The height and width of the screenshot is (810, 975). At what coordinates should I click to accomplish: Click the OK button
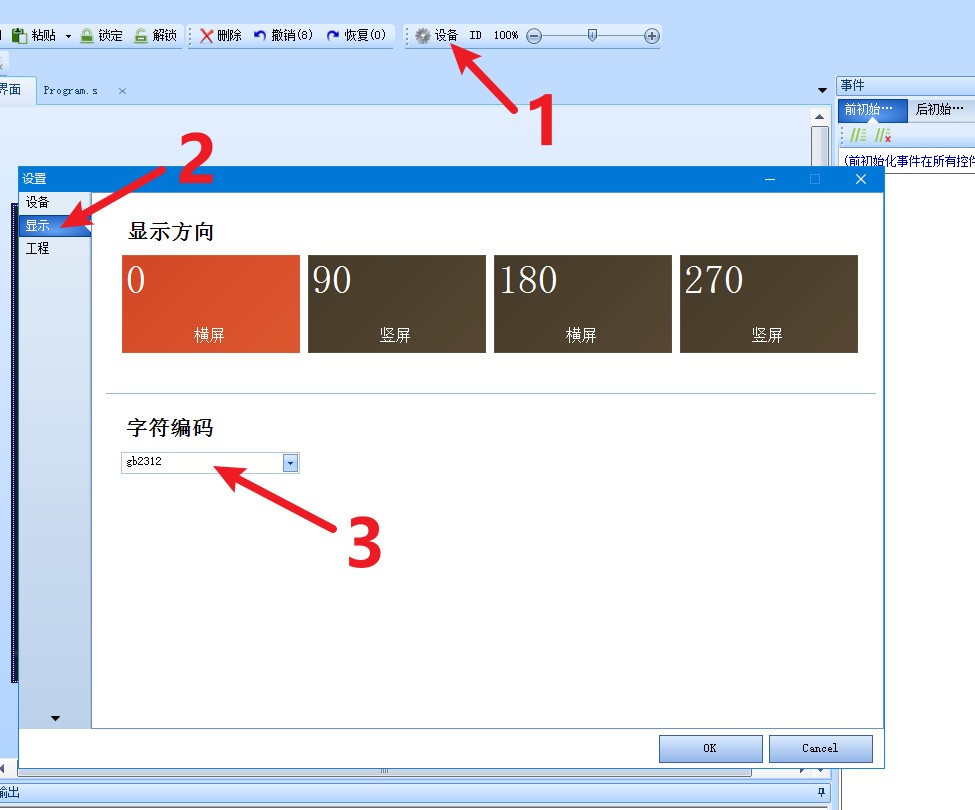[x=710, y=748]
